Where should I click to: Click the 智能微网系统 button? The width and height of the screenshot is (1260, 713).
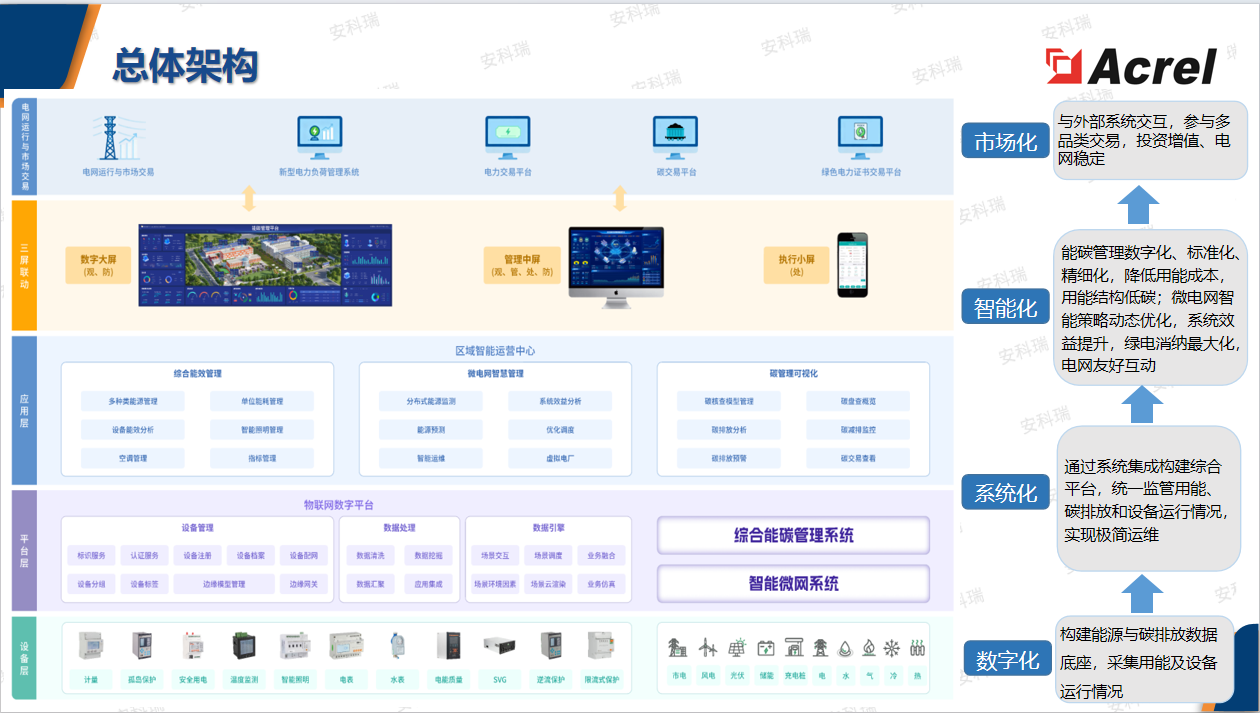[x=793, y=583]
